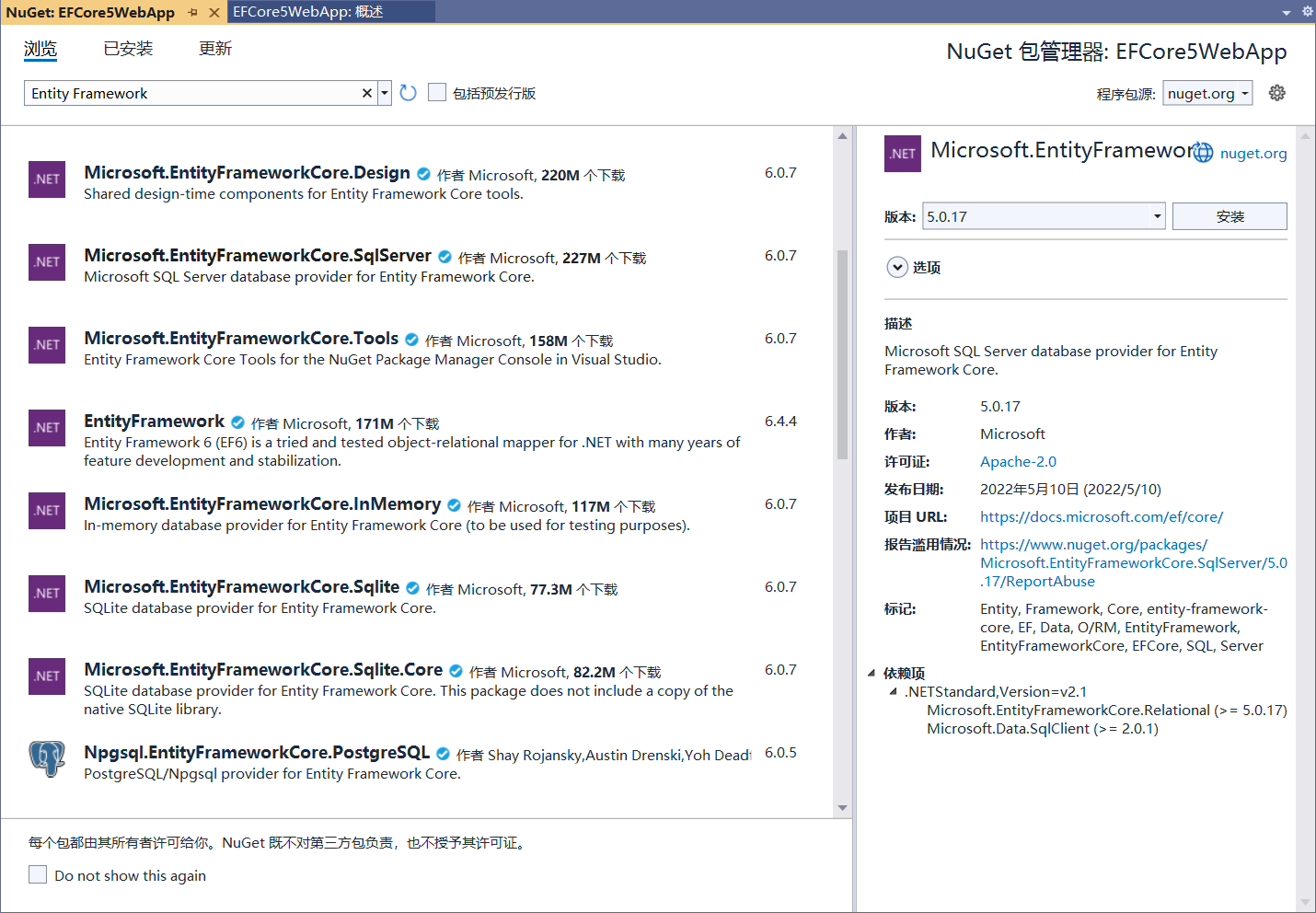Click the pin icon on NuGet tab
Image resolution: width=1316 pixels, height=913 pixels.
click(192, 12)
